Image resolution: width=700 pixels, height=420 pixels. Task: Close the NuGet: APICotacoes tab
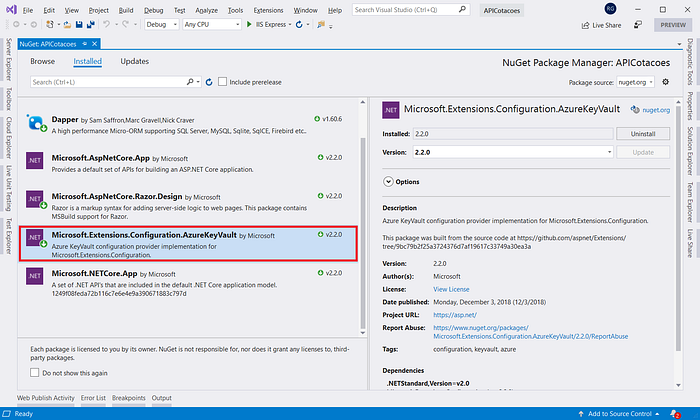[x=95, y=44]
